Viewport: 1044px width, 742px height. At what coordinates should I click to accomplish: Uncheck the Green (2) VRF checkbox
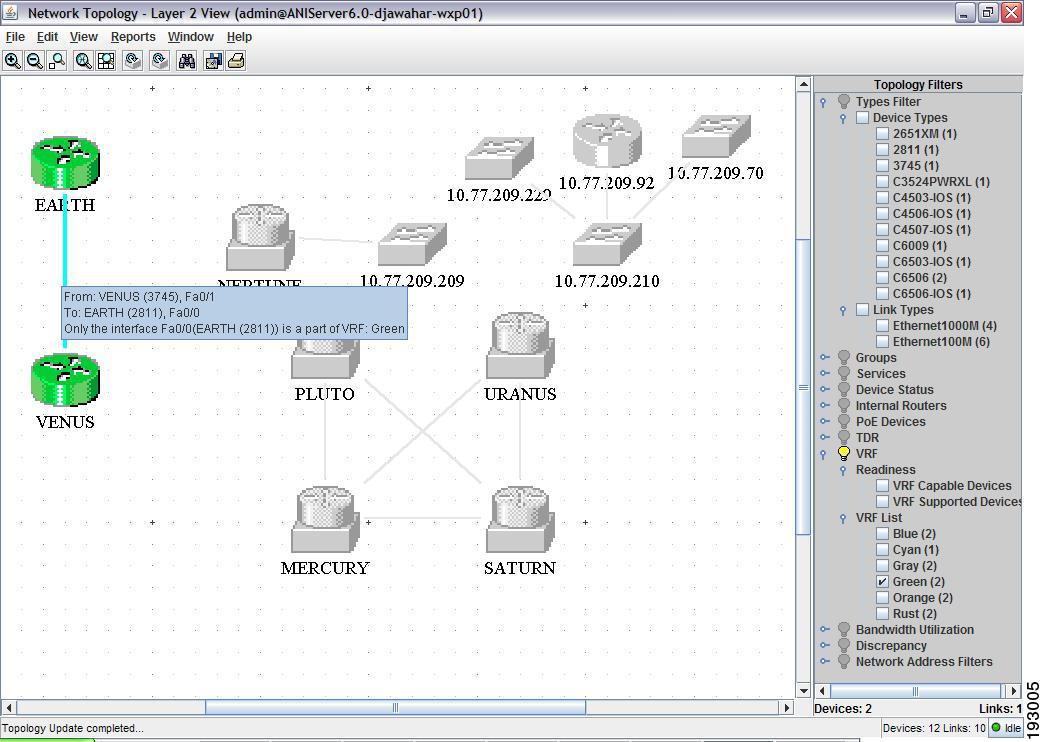click(882, 581)
